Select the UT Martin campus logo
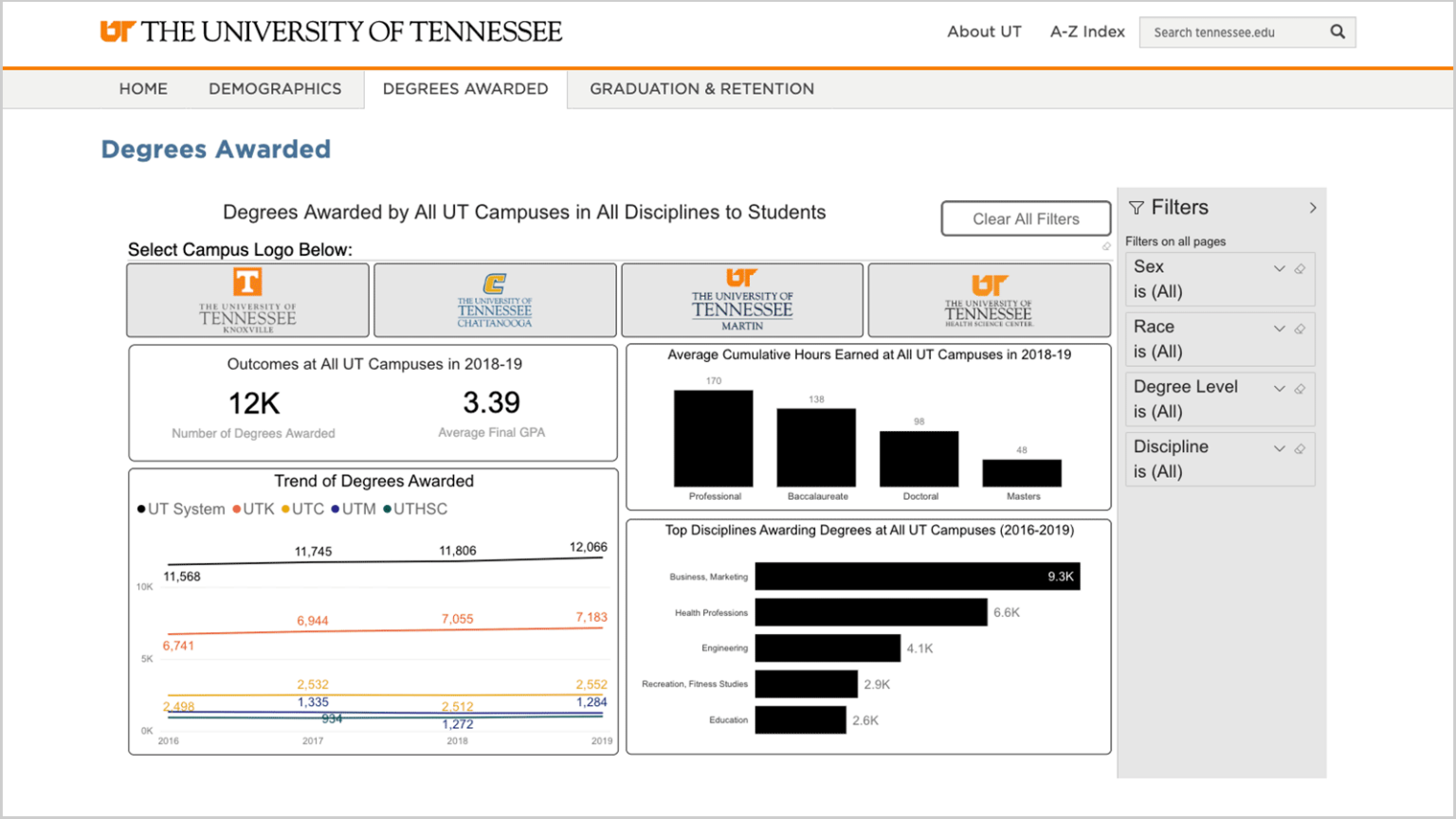Viewport: 1456px width, 819px height. (x=742, y=300)
